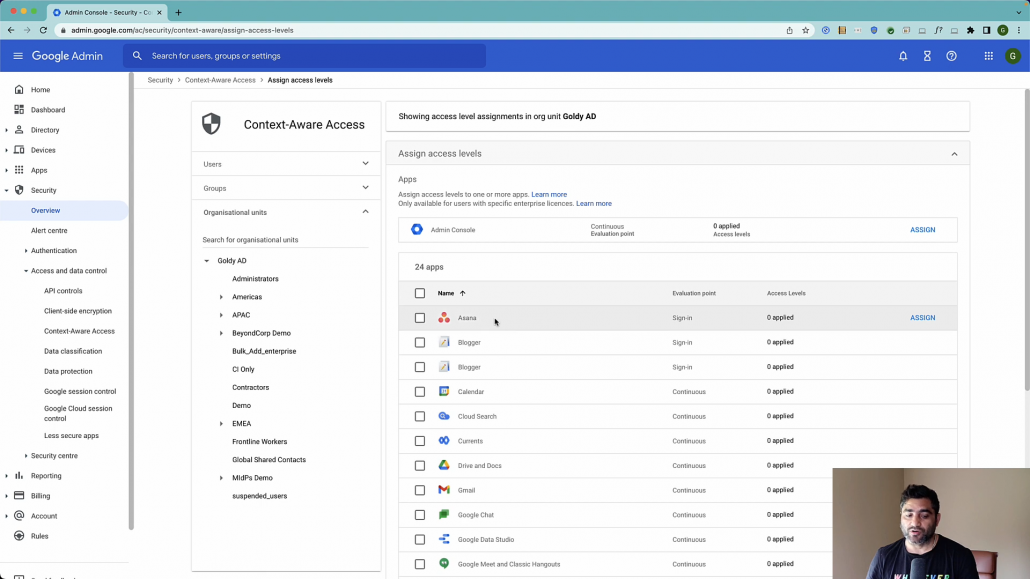Open Data protection in sidebar

[68, 371]
